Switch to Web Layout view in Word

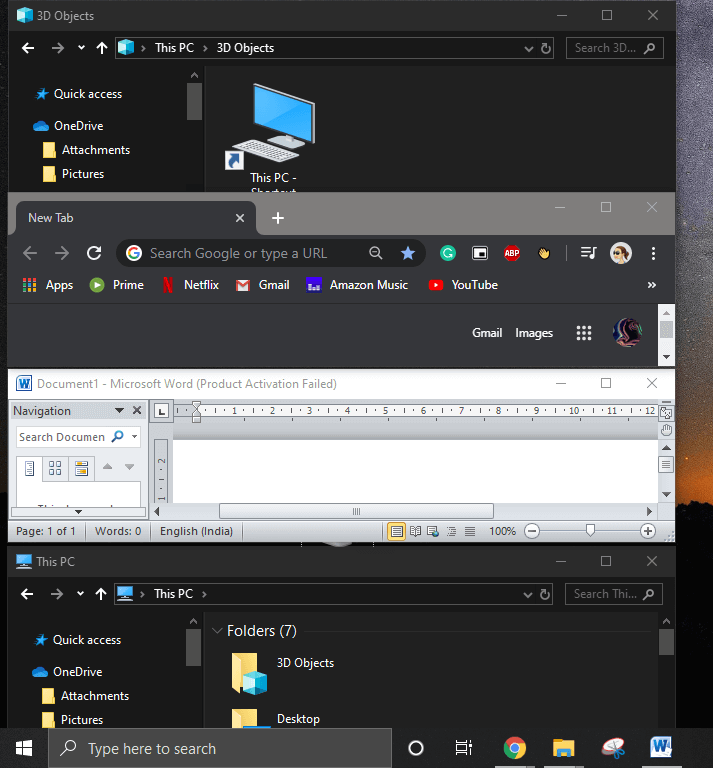433,531
